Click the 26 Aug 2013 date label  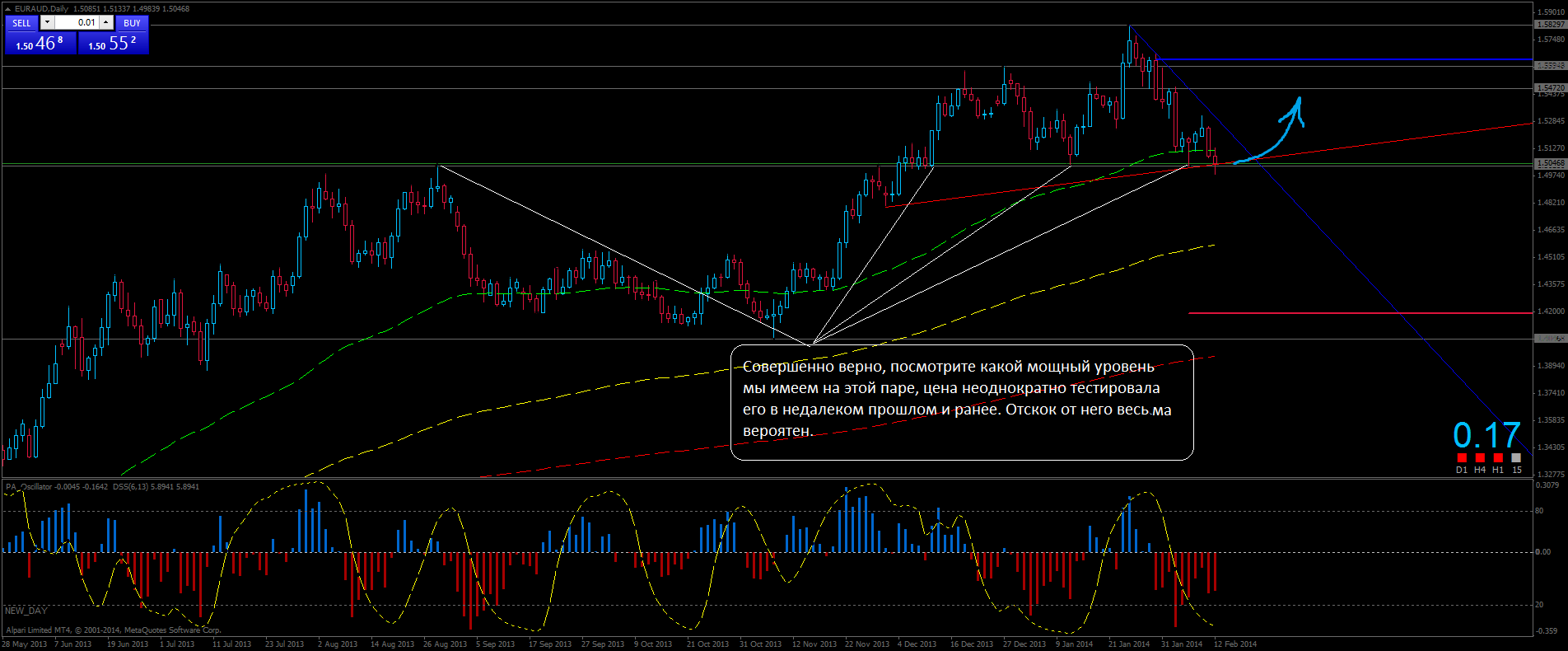pos(445,644)
